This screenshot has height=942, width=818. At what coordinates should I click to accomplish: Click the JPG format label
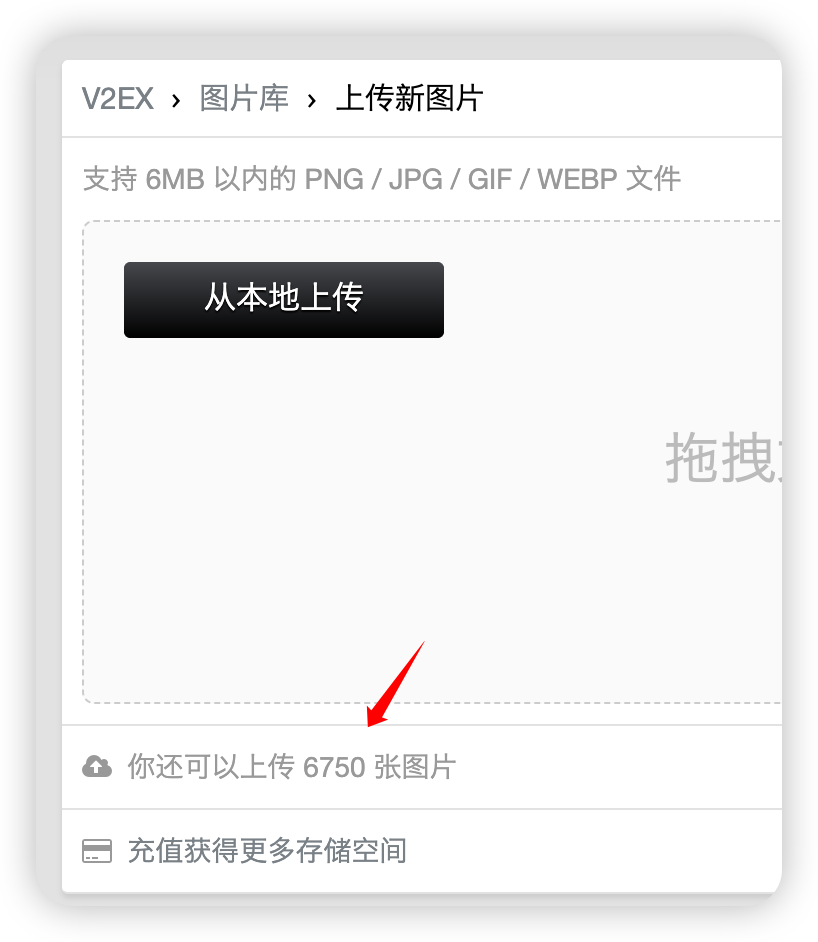click(416, 180)
